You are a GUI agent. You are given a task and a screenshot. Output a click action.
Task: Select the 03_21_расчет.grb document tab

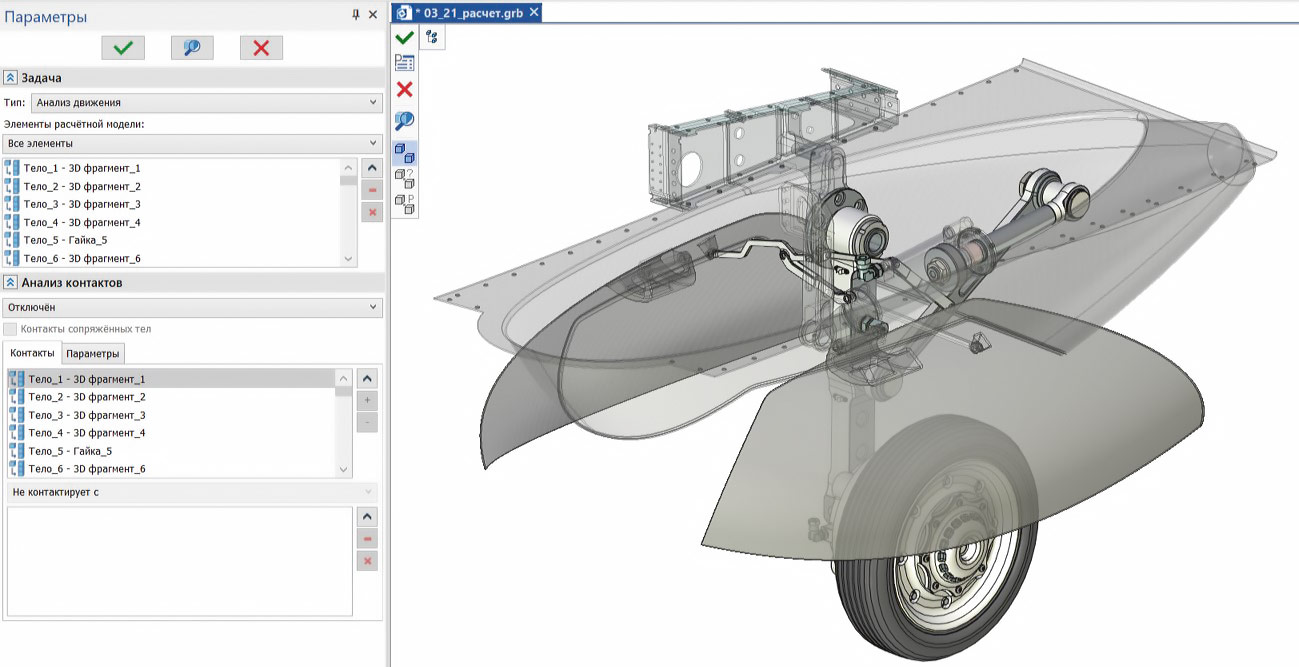pyautogui.click(x=470, y=12)
